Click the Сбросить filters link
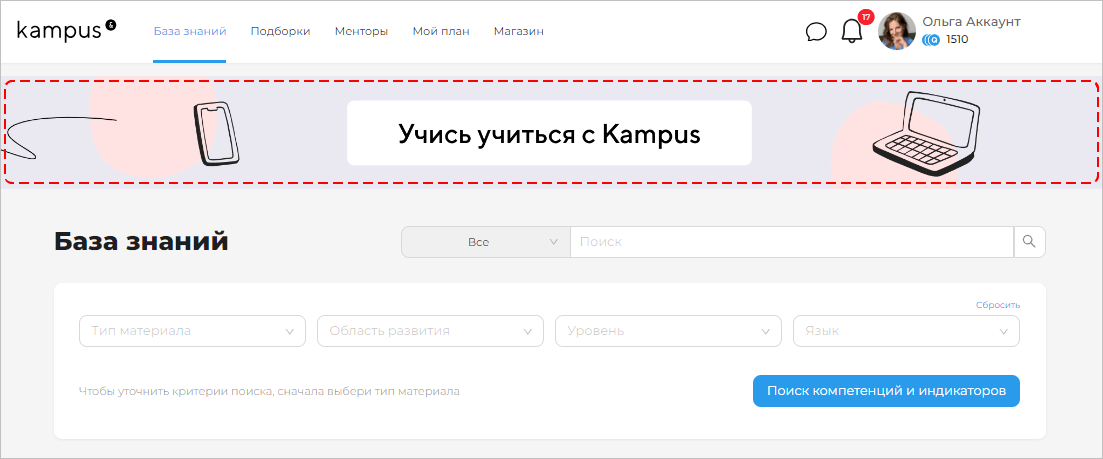 (x=997, y=305)
